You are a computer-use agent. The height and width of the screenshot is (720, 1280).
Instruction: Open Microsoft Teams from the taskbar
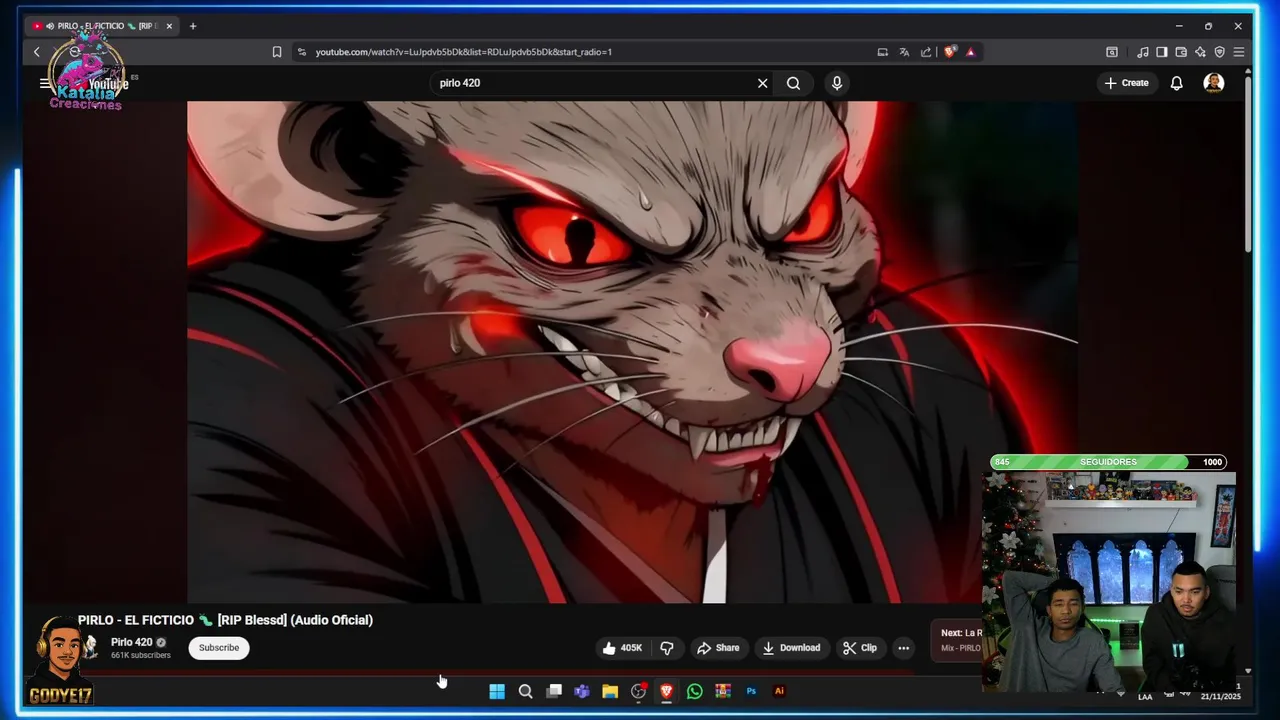pos(582,691)
